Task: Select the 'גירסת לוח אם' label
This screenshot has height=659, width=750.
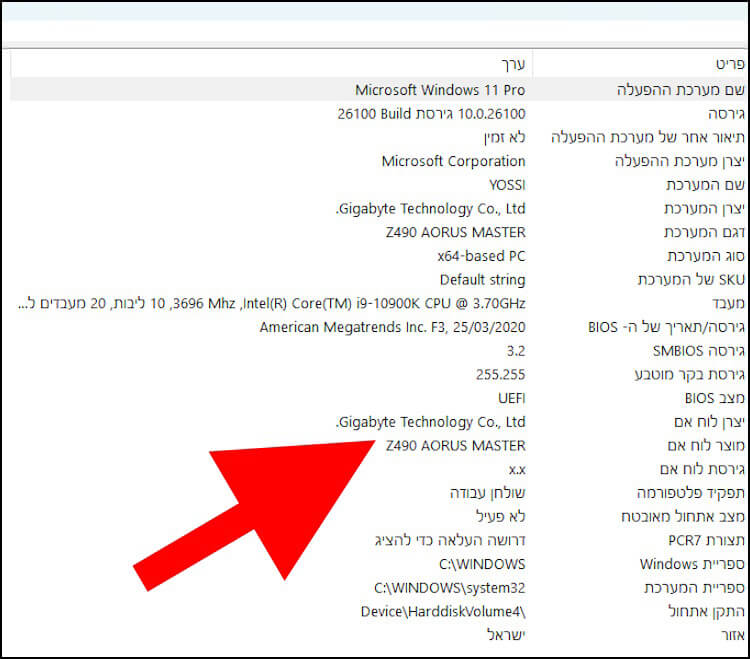Action: pos(702,470)
